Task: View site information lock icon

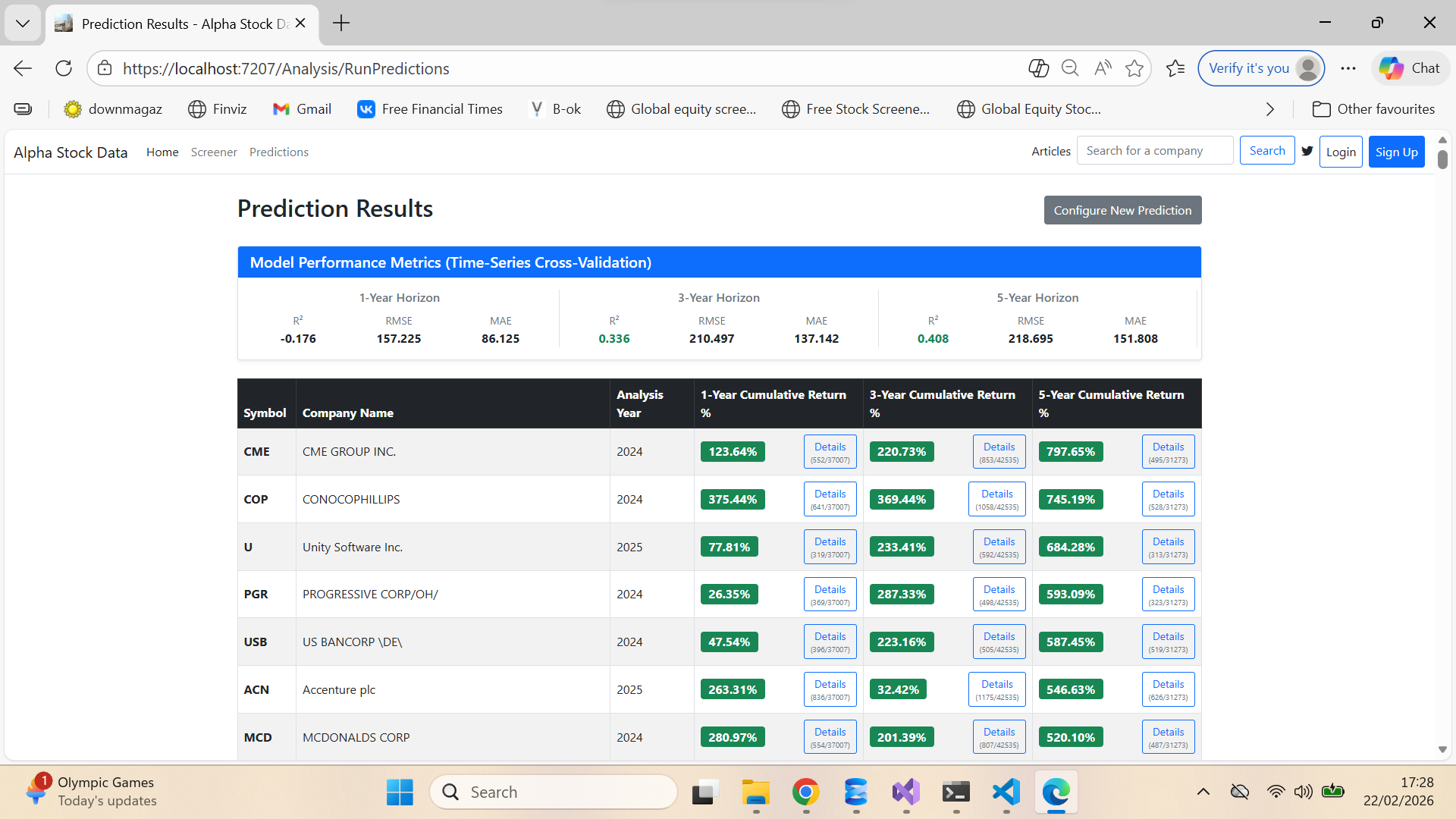Action: tap(105, 68)
